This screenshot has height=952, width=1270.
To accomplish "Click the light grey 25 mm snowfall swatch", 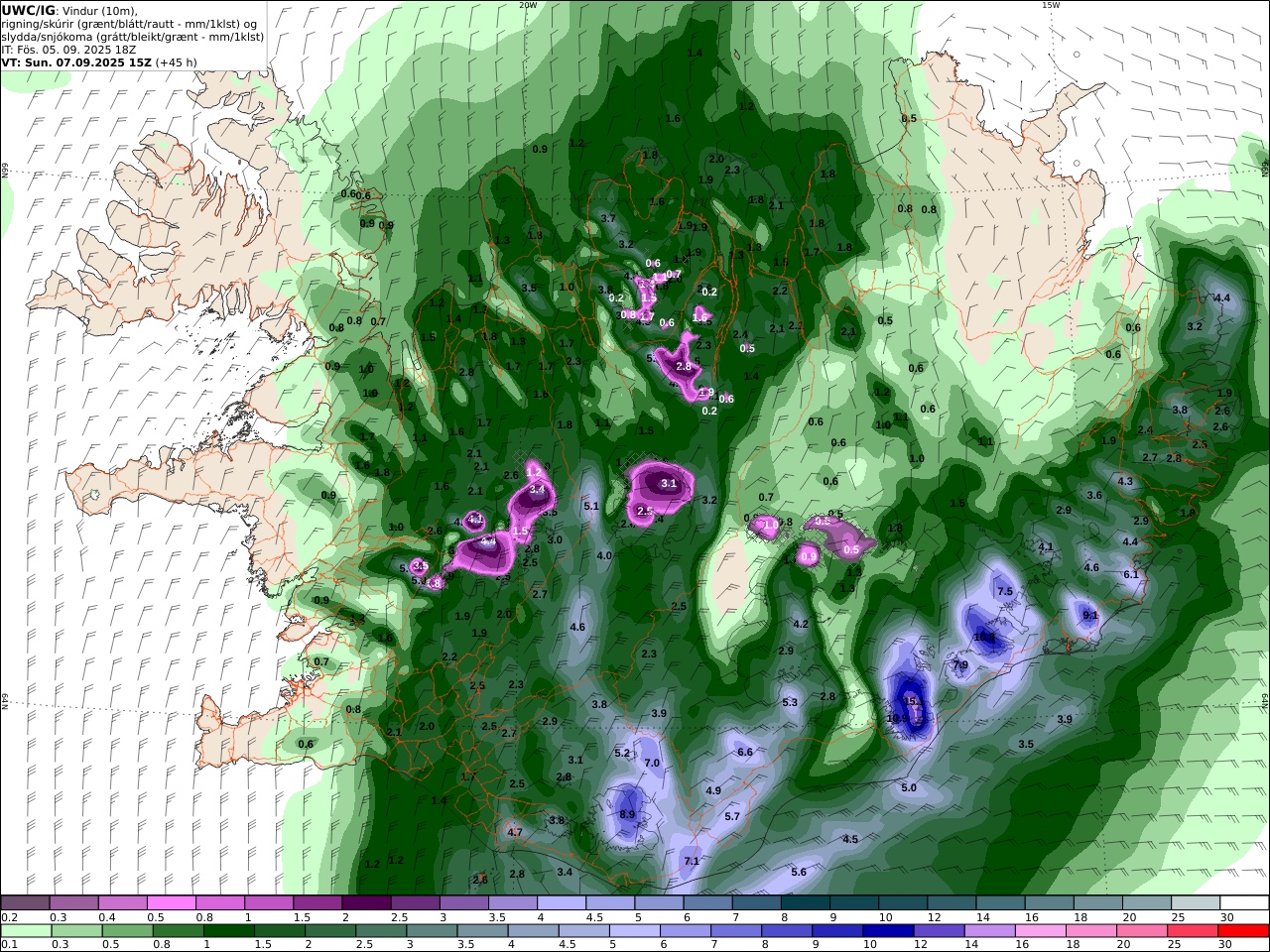I will tap(1196, 903).
